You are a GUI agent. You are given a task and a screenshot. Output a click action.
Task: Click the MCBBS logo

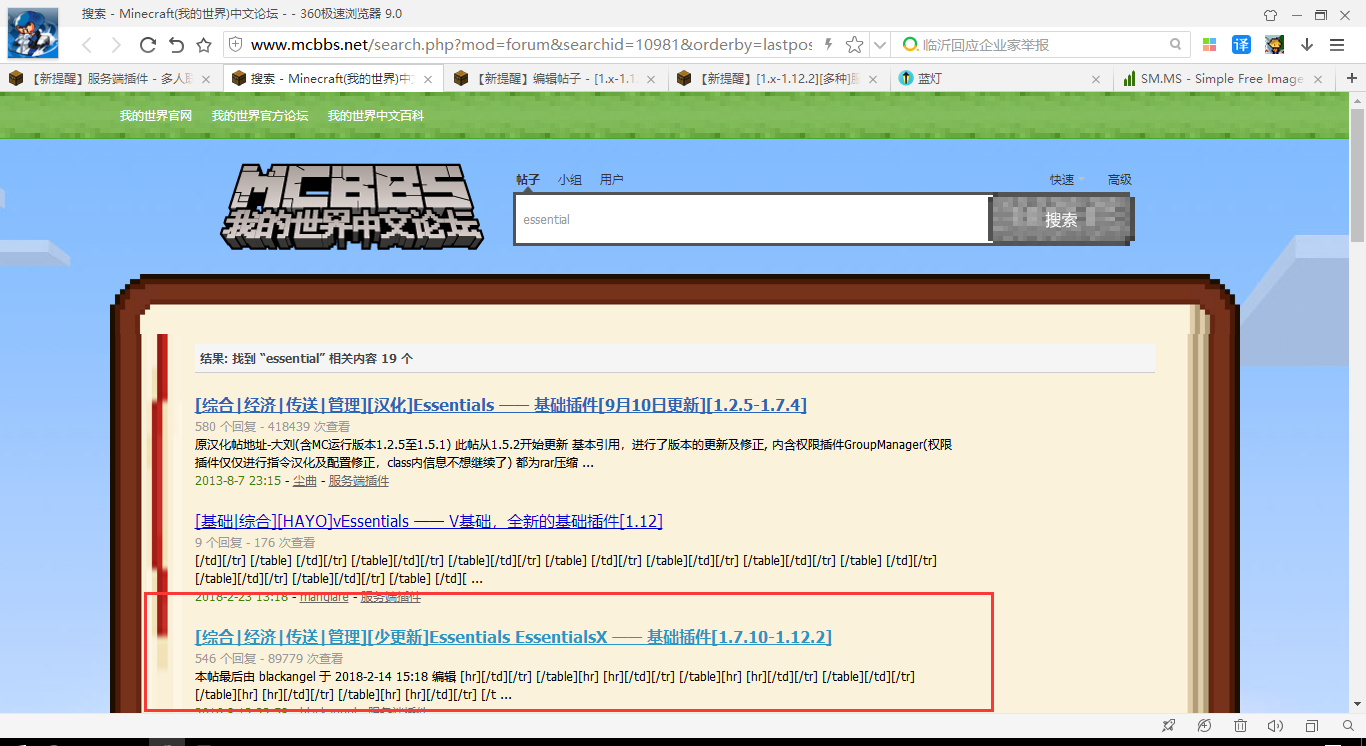pyautogui.click(x=351, y=206)
